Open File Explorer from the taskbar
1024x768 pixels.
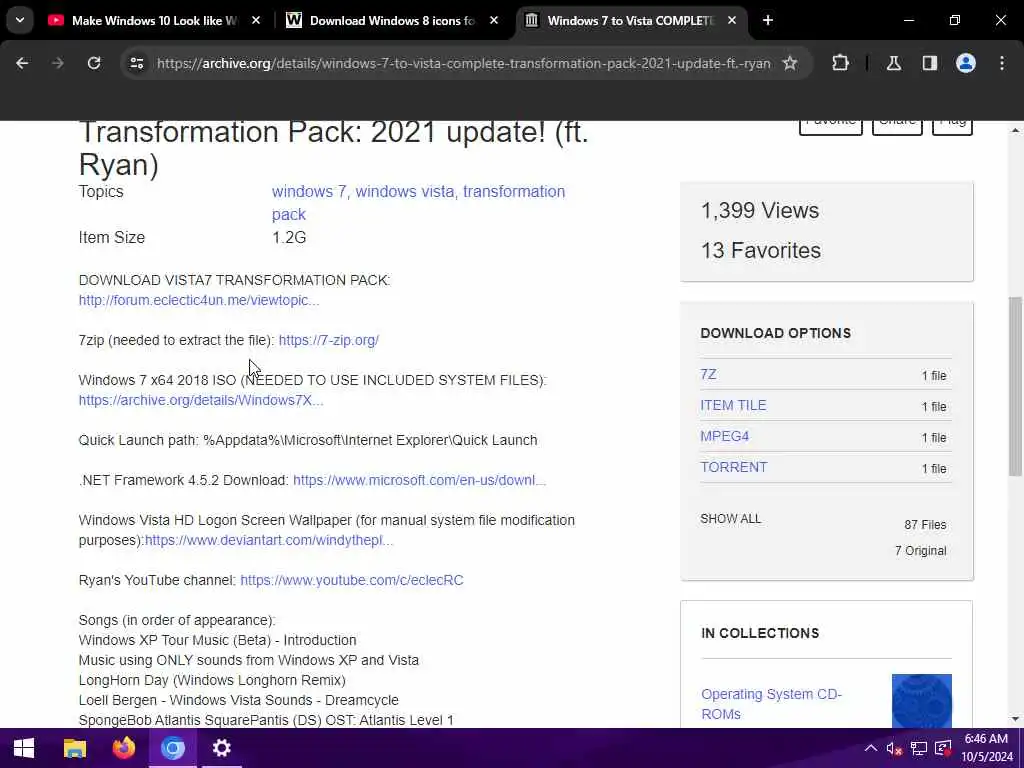click(x=74, y=748)
